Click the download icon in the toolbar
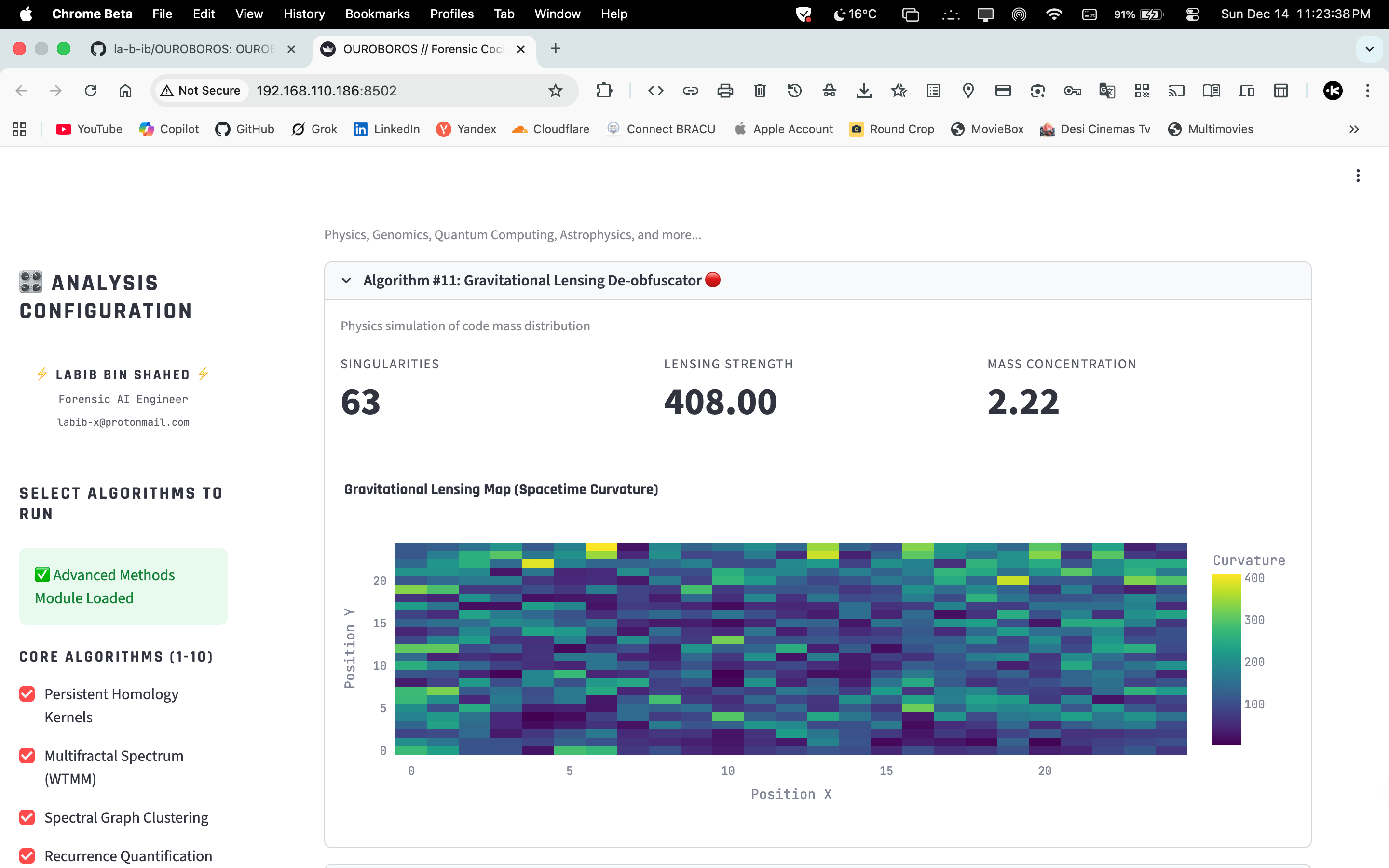This screenshot has height=868, width=1389. 864,91
